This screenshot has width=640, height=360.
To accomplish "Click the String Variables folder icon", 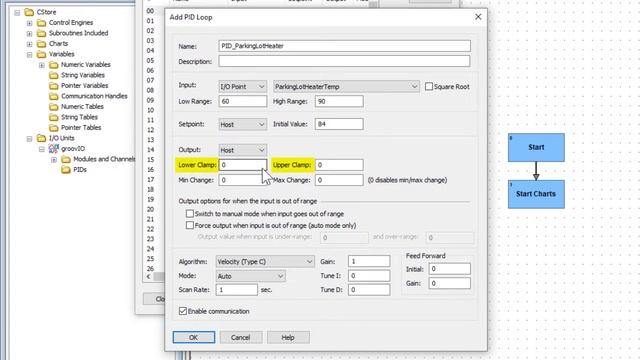I will pos(53,75).
